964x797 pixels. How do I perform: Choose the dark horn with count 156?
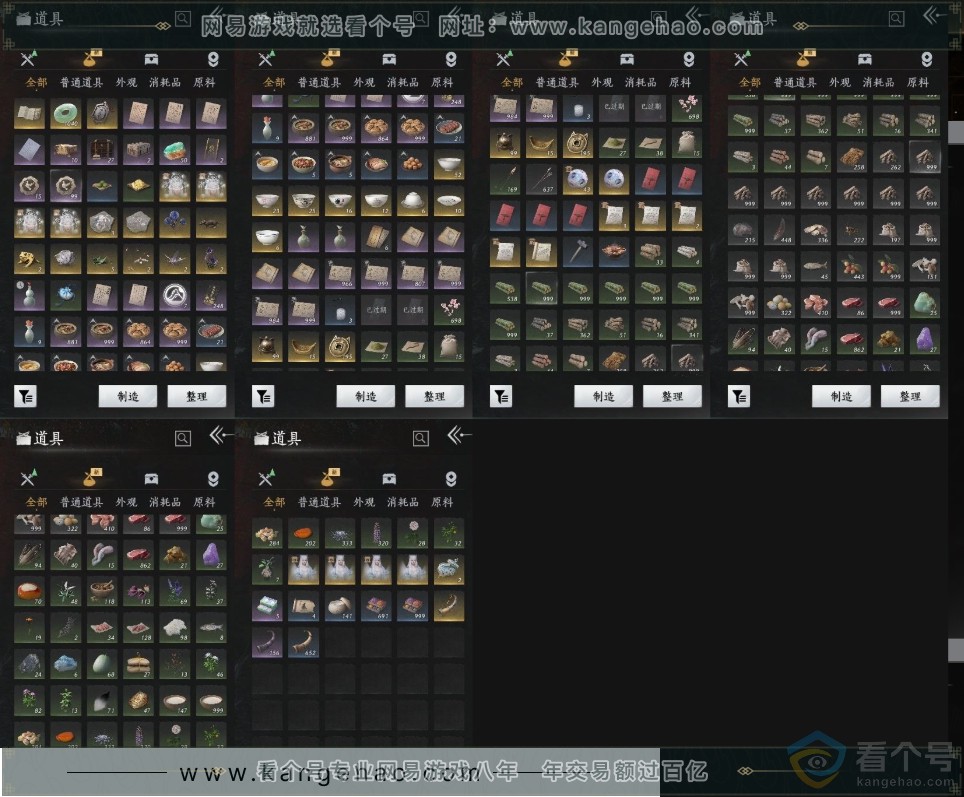(x=267, y=643)
